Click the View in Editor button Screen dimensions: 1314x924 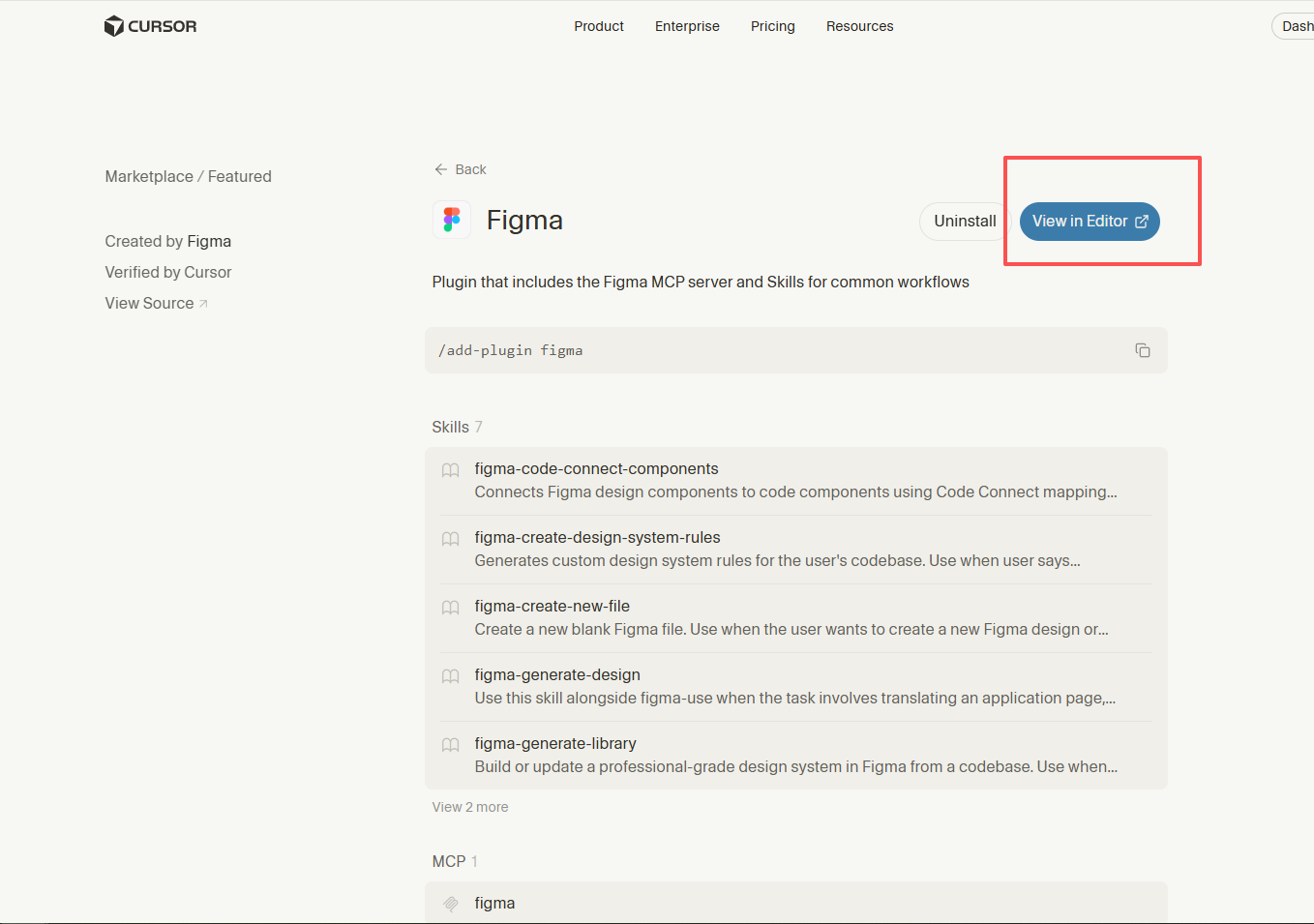pos(1090,221)
